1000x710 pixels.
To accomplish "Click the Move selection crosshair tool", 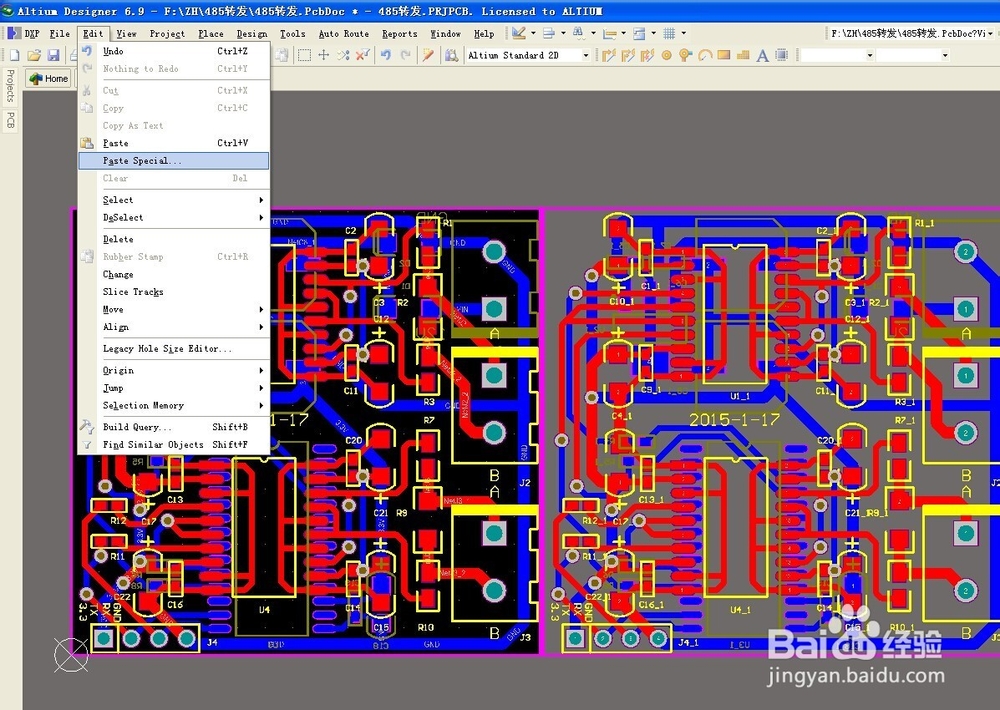I will click(x=323, y=55).
